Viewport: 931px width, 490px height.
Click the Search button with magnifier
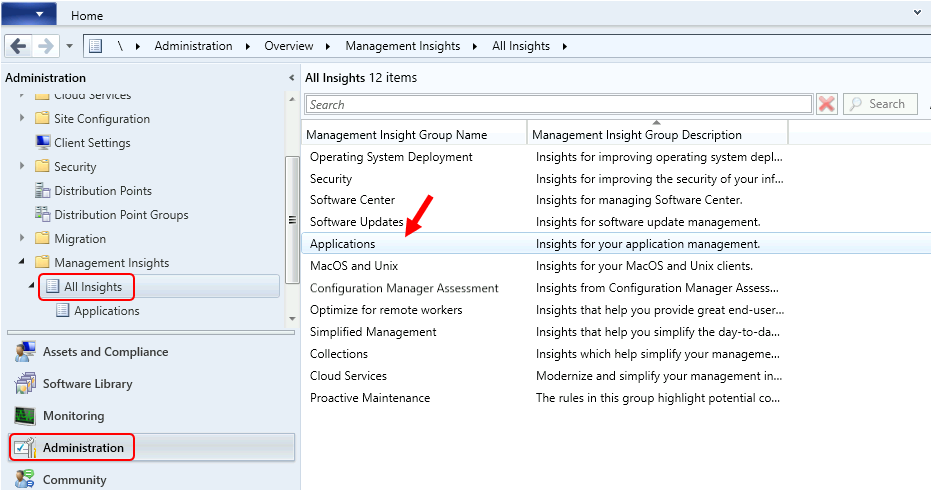880,104
